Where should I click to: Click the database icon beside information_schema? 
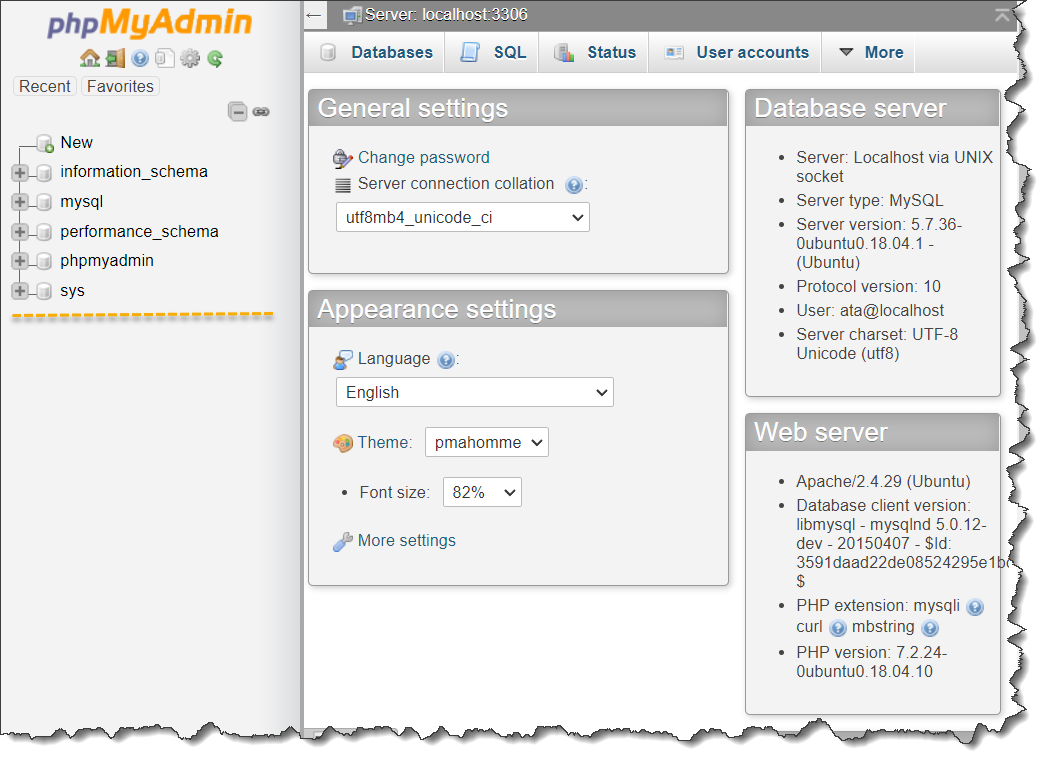pyautogui.click(x=44, y=173)
